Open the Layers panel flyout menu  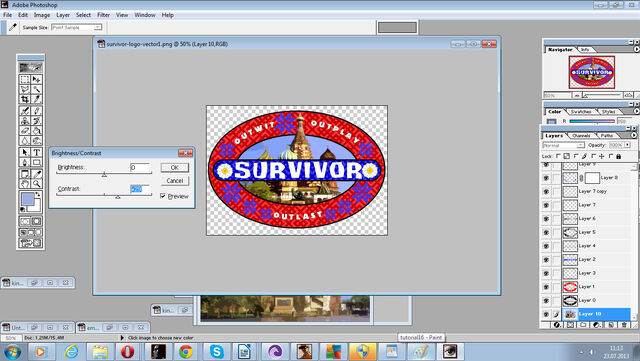coord(634,135)
